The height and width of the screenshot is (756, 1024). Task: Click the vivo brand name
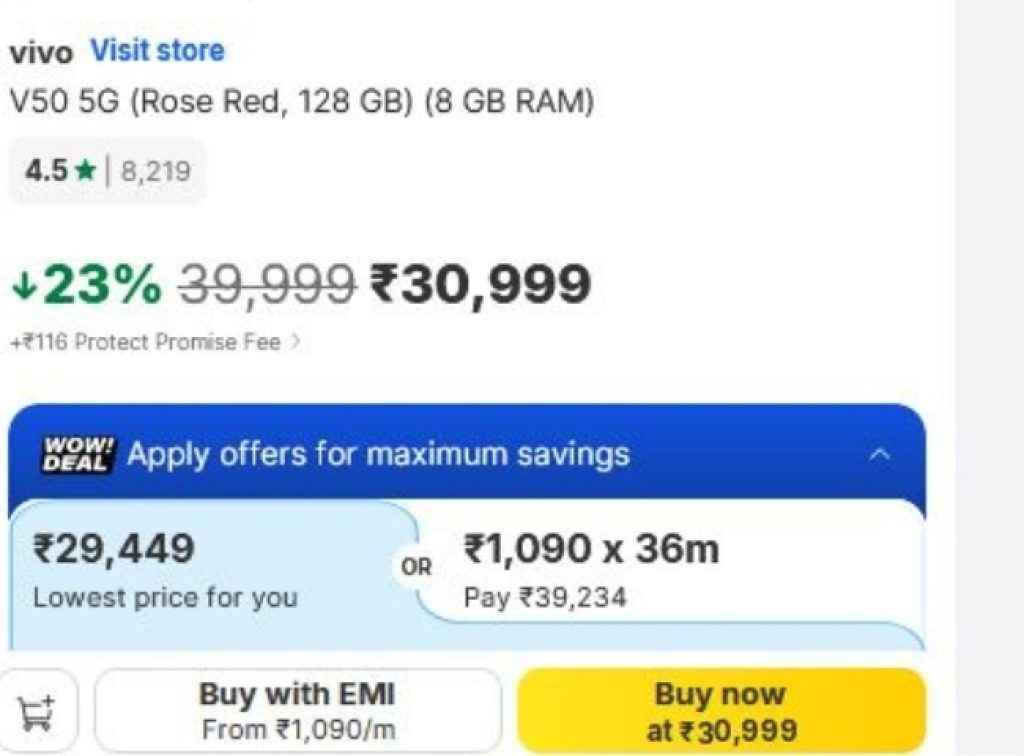41,52
